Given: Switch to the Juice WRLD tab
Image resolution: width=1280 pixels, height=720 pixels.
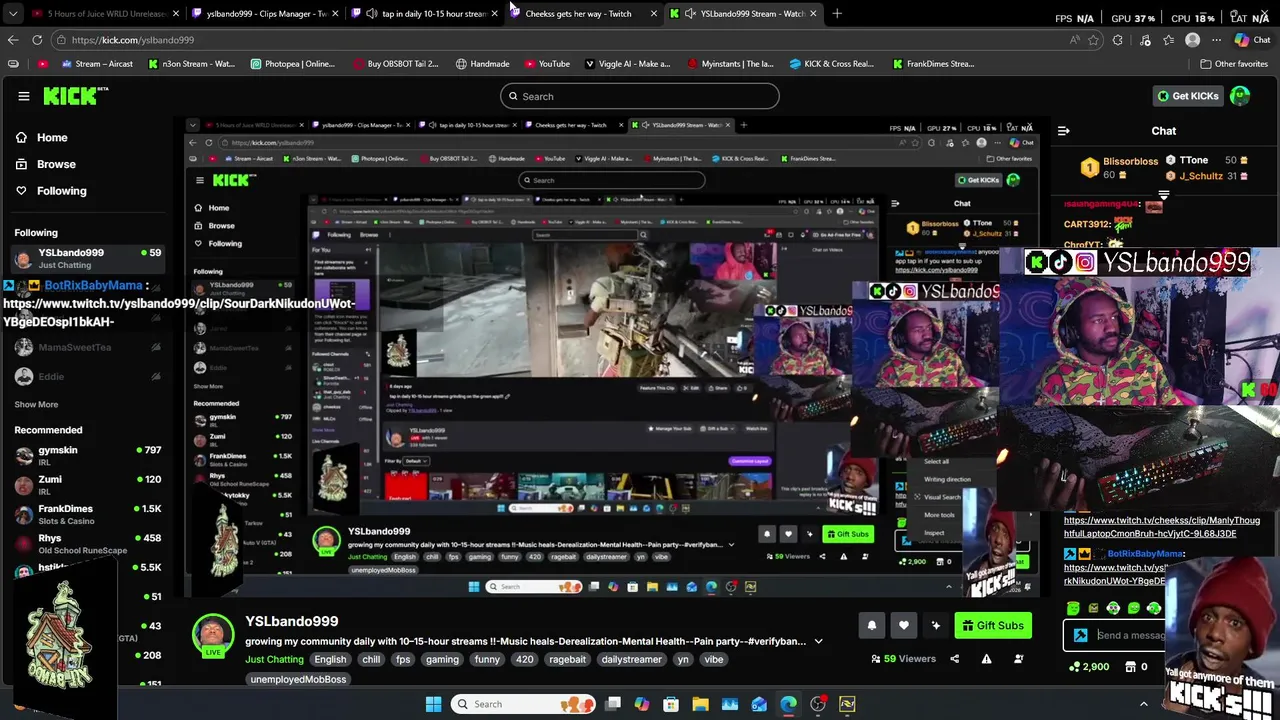Looking at the screenshot, I should pos(107,14).
